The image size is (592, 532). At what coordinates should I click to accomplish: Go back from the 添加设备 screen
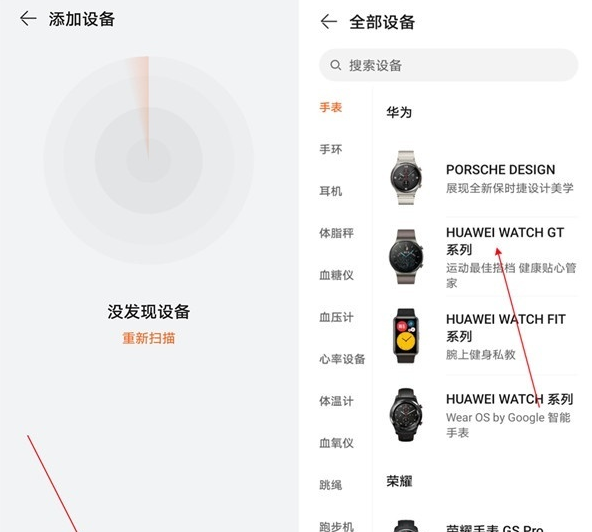click(28, 19)
